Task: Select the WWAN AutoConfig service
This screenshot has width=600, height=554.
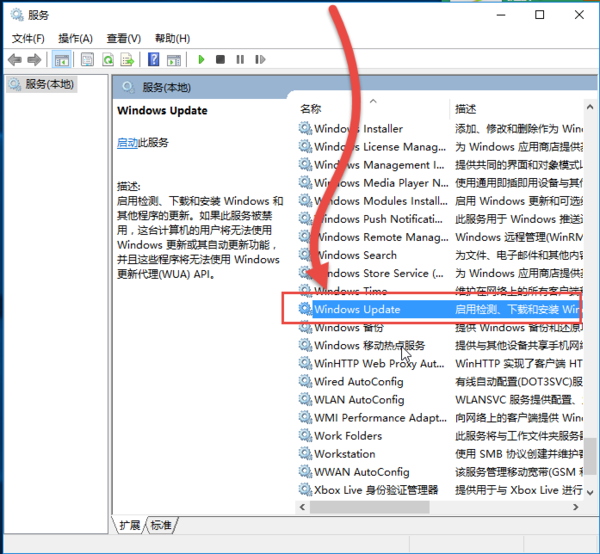Action: 440,472
